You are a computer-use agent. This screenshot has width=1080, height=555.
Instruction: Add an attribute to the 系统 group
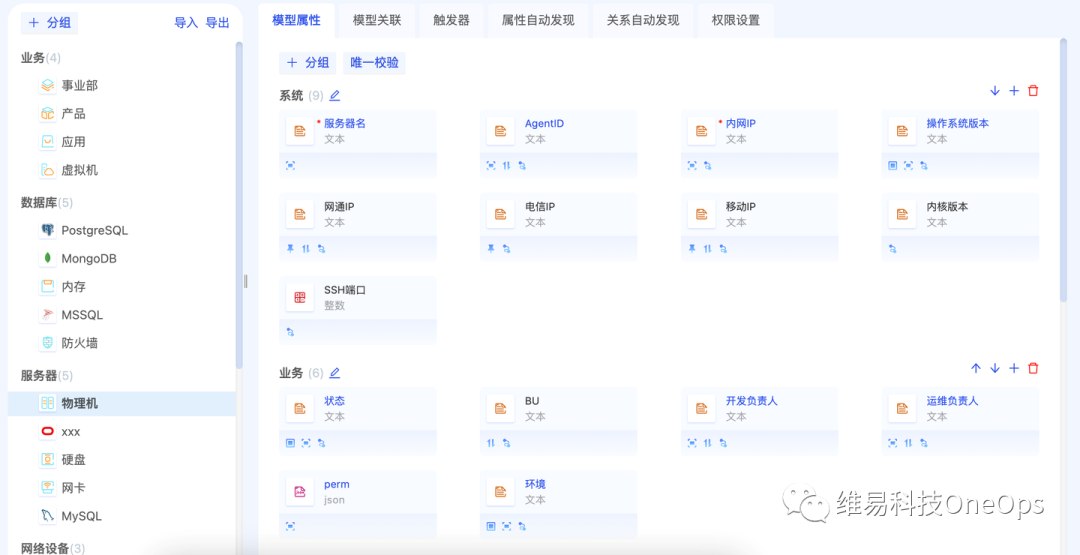(1014, 91)
